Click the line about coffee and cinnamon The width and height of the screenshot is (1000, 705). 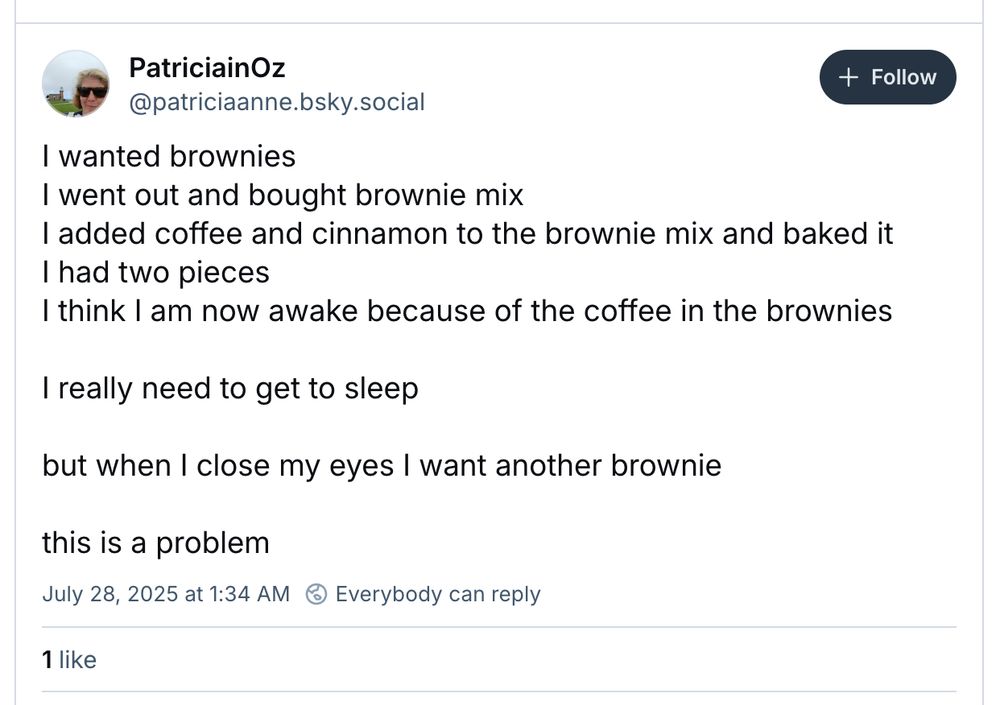tap(467, 234)
